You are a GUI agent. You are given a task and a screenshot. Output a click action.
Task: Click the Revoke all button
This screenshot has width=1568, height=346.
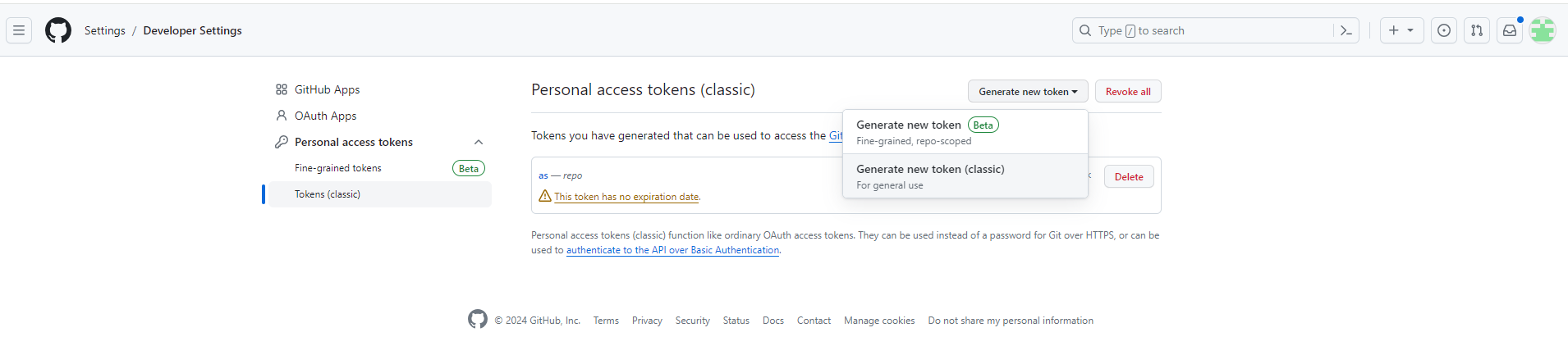[x=1128, y=92]
